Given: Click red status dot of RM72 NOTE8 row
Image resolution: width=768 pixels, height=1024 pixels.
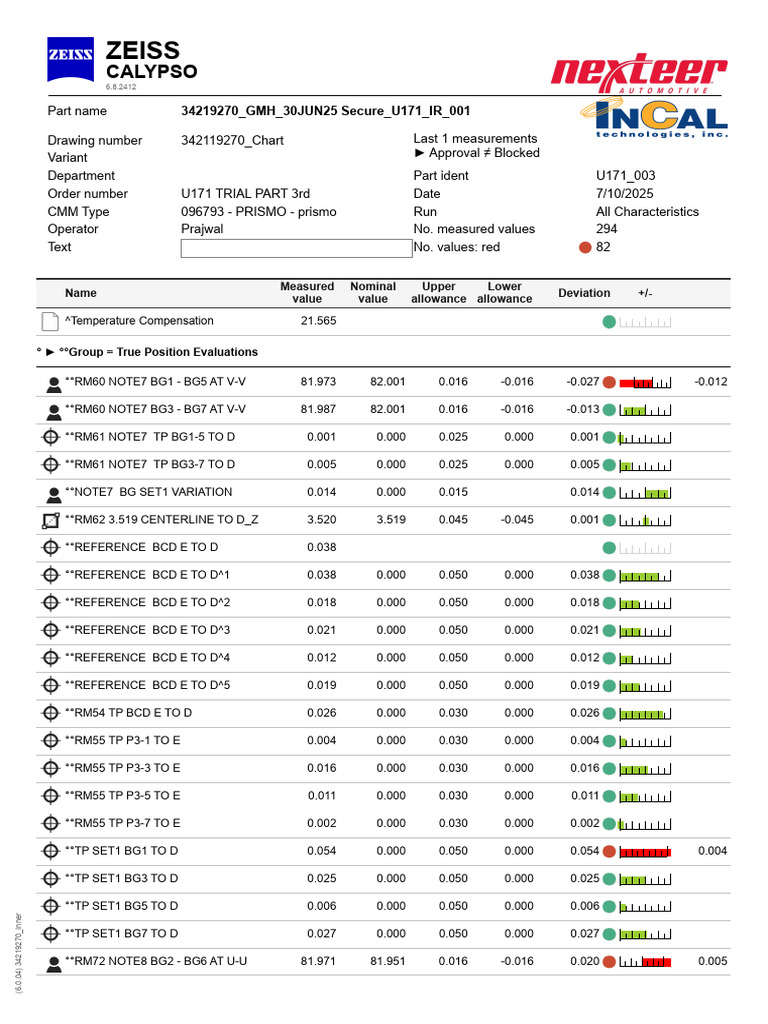Looking at the screenshot, I should (609, 961).
